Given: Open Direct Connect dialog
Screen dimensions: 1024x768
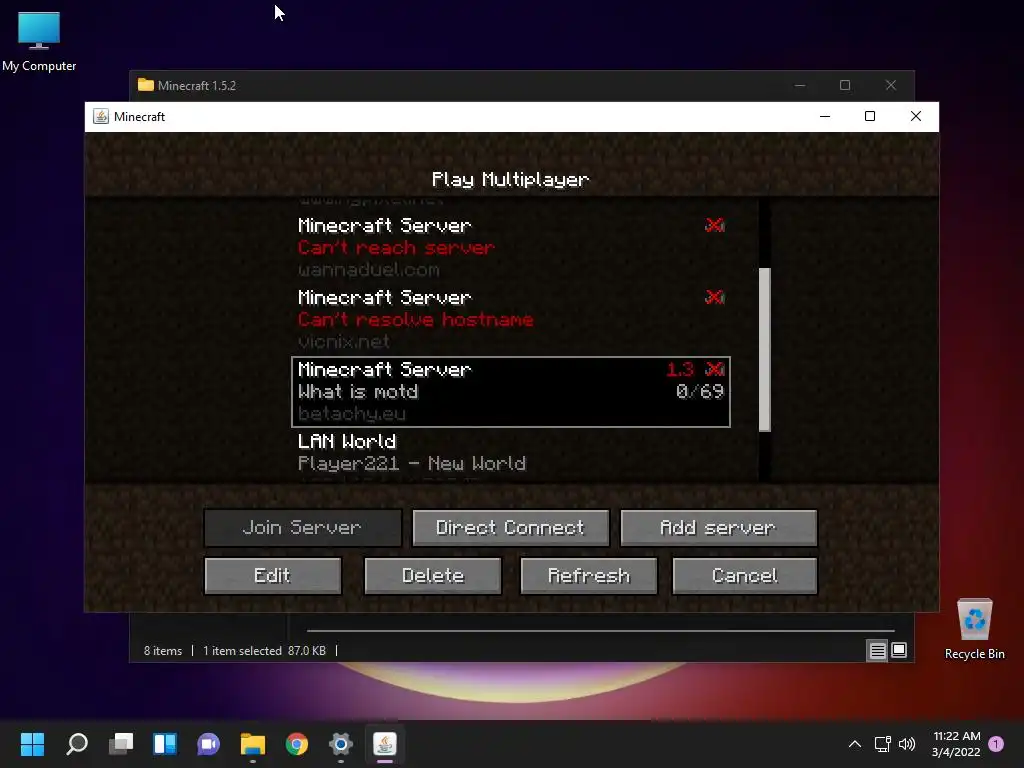Looking at the screenshot, I should pyautogui.click(x=511, y=528).
